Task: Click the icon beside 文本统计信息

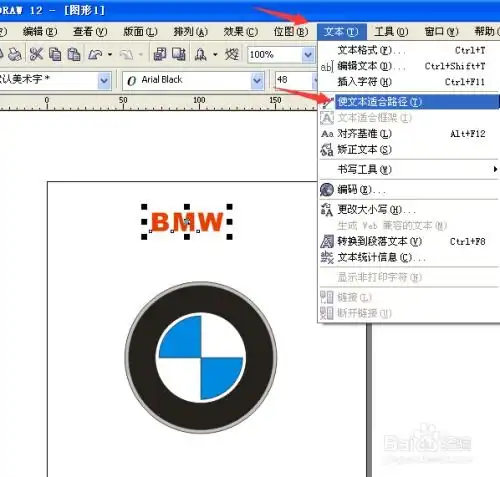Action: 327,257
